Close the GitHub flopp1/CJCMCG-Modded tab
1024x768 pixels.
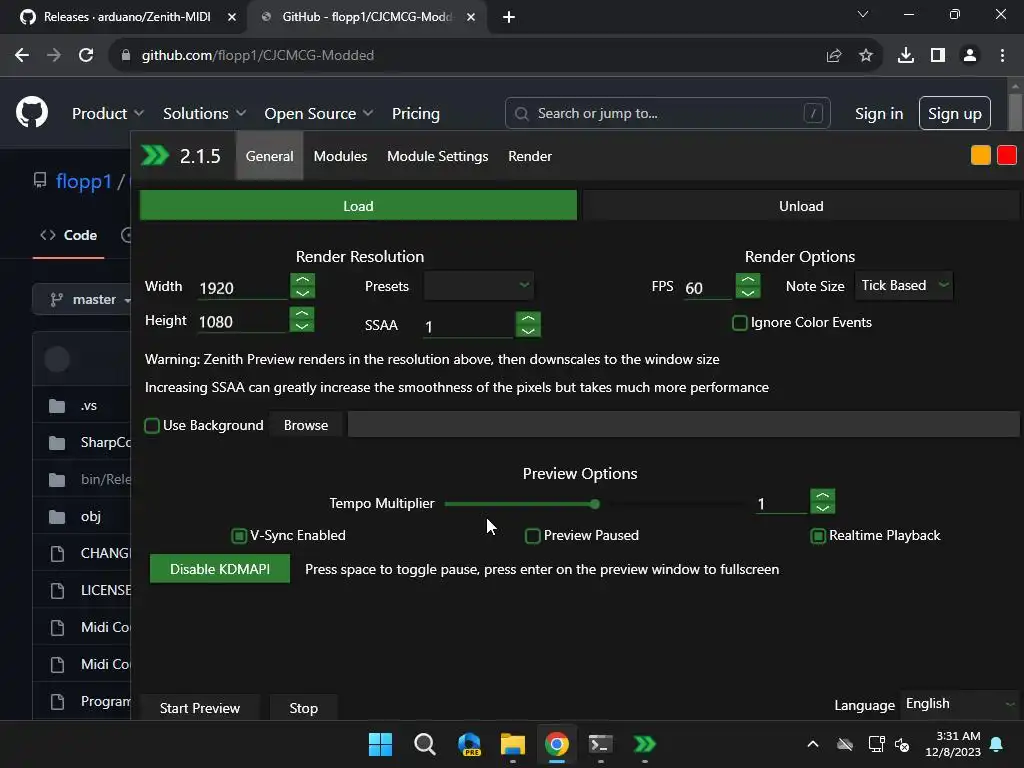pyautogui.click(x=470, y=17)
